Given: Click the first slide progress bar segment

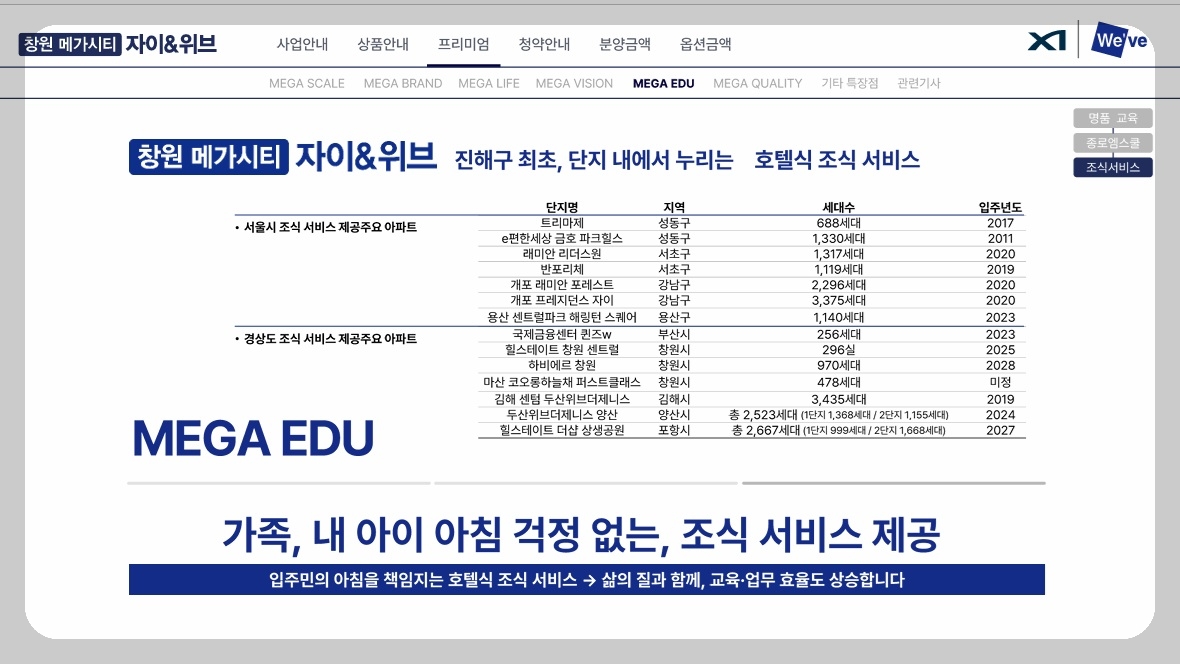Looking at the screenshot, I should [x=278, y=483].
